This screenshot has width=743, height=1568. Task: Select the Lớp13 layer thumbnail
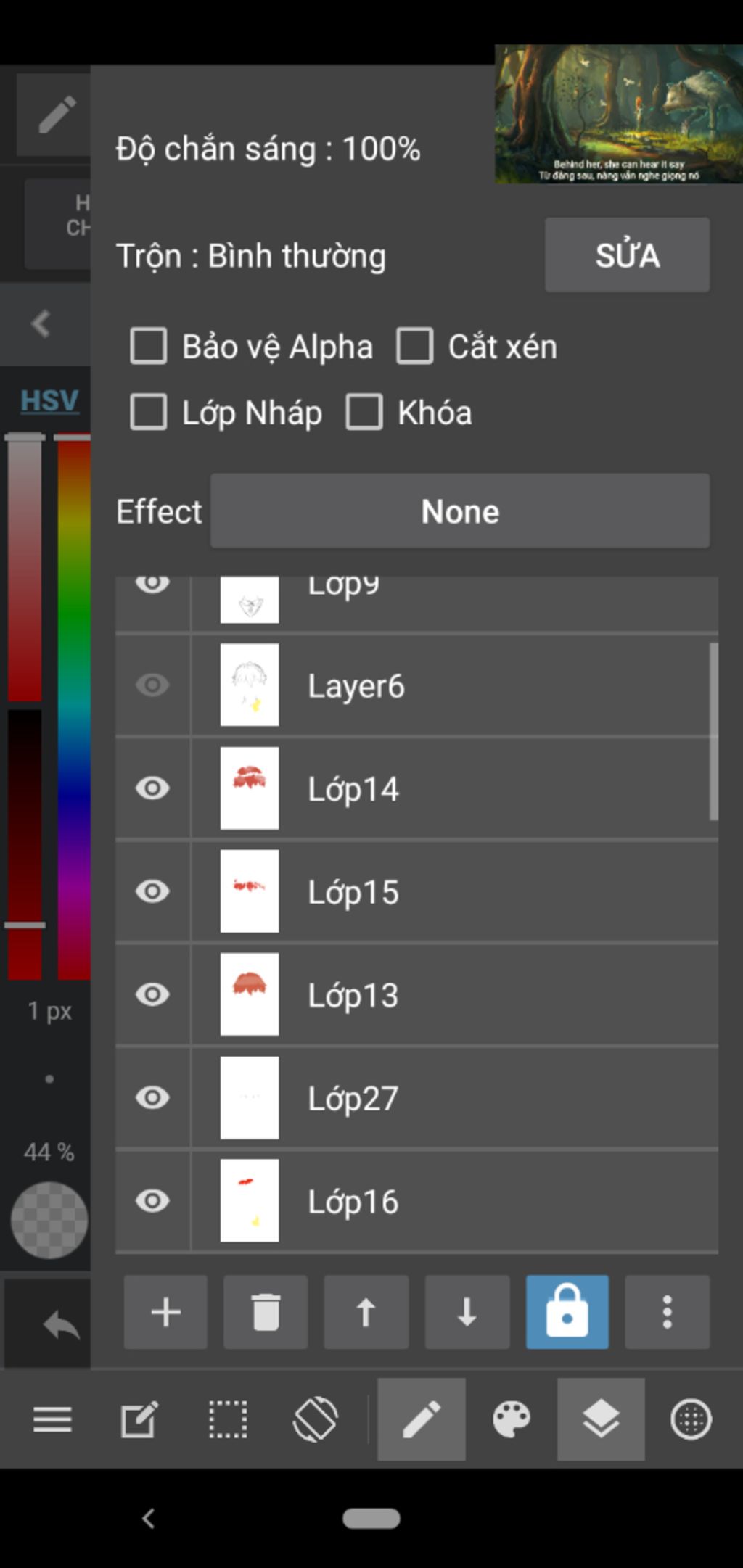250,994
